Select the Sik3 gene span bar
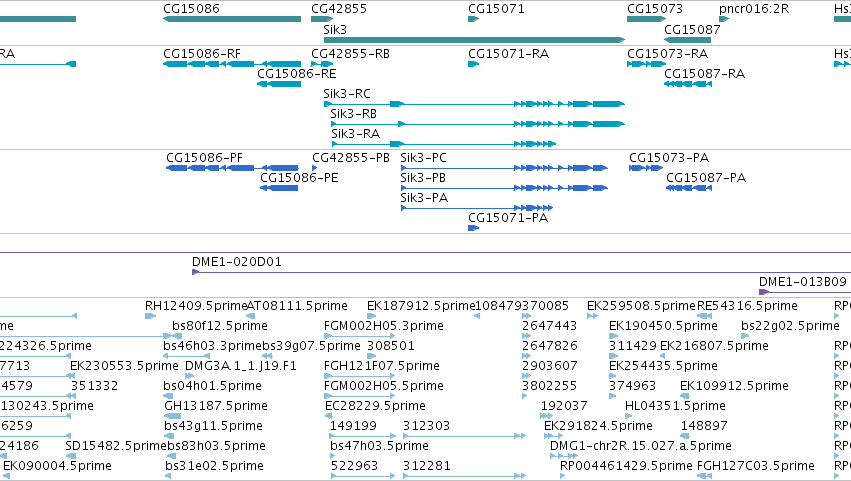Image resolution: width=851 pixels, height=481 pixels. point(474,40)
